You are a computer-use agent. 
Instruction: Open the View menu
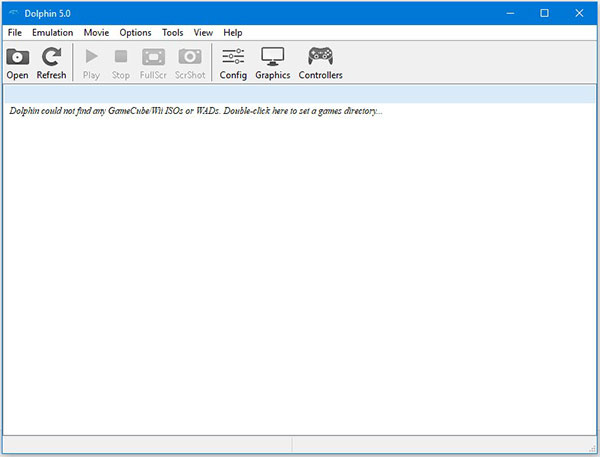203,33
